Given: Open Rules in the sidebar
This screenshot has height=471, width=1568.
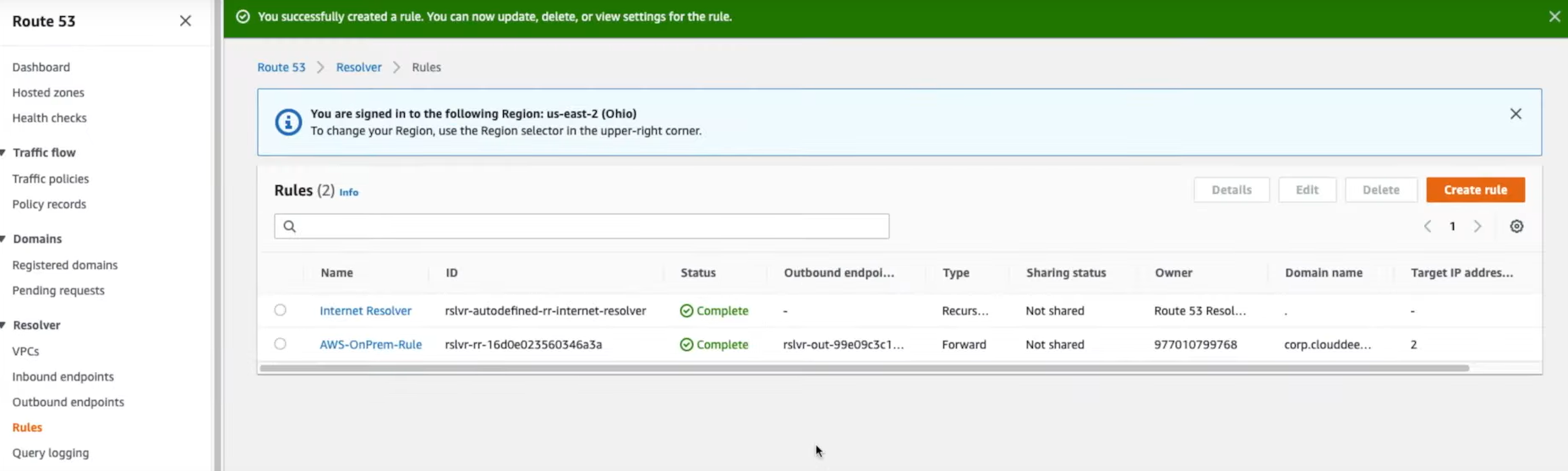Looking at the screenshot, I should (27, 427).
